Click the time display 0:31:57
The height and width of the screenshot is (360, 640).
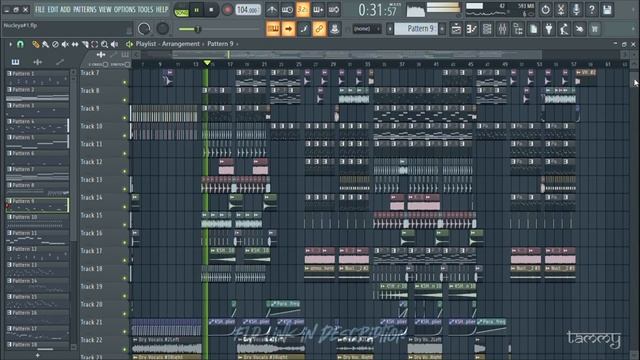(x=377, y=10)
